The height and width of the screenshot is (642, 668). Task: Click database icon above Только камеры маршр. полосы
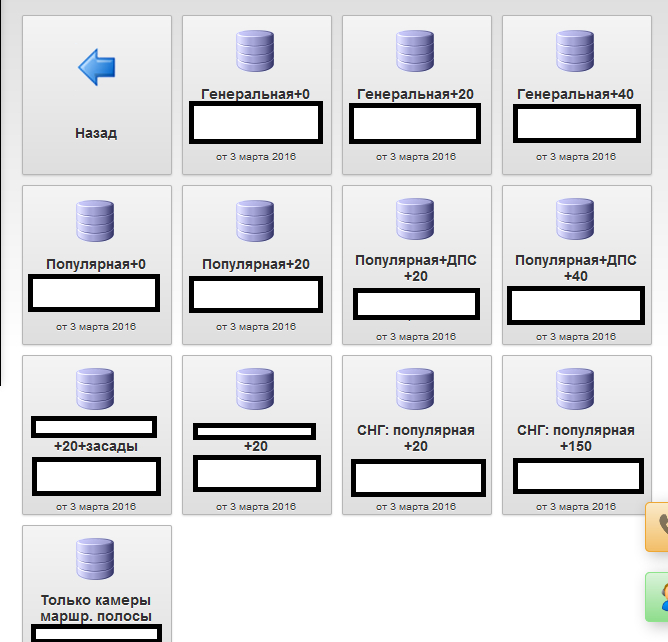coord(96,558)
